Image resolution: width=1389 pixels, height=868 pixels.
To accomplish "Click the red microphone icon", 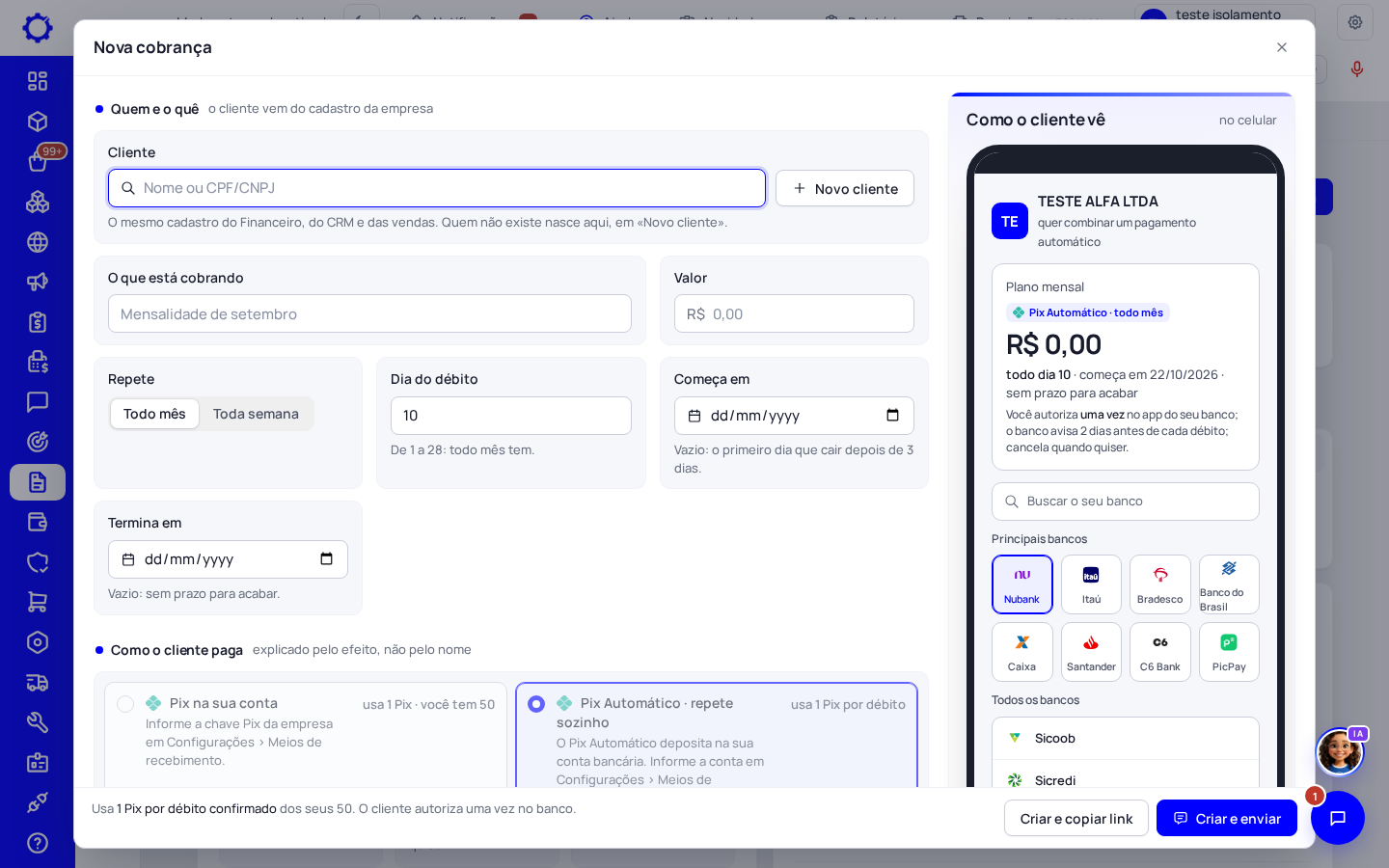I will pyautogui.click(x=1357, y=68).
